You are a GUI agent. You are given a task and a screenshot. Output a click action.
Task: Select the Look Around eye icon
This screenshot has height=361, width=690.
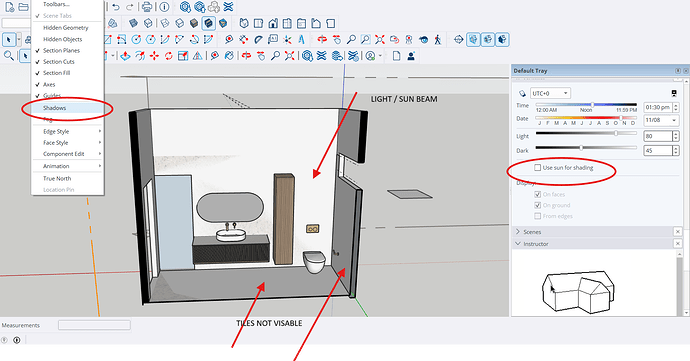pos(423,40)
